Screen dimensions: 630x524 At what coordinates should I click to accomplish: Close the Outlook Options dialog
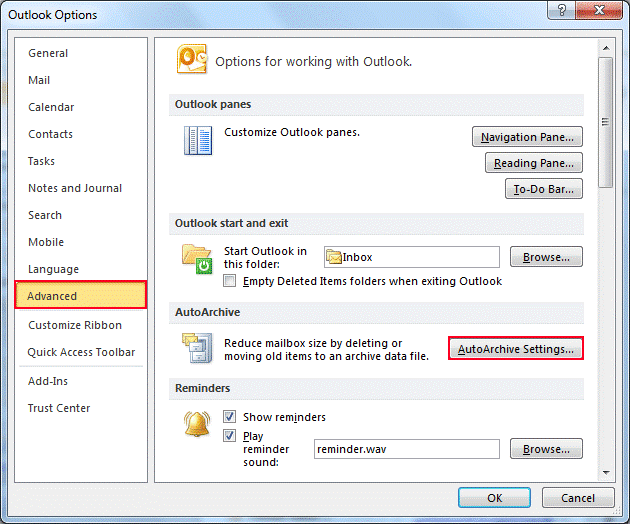599,10
